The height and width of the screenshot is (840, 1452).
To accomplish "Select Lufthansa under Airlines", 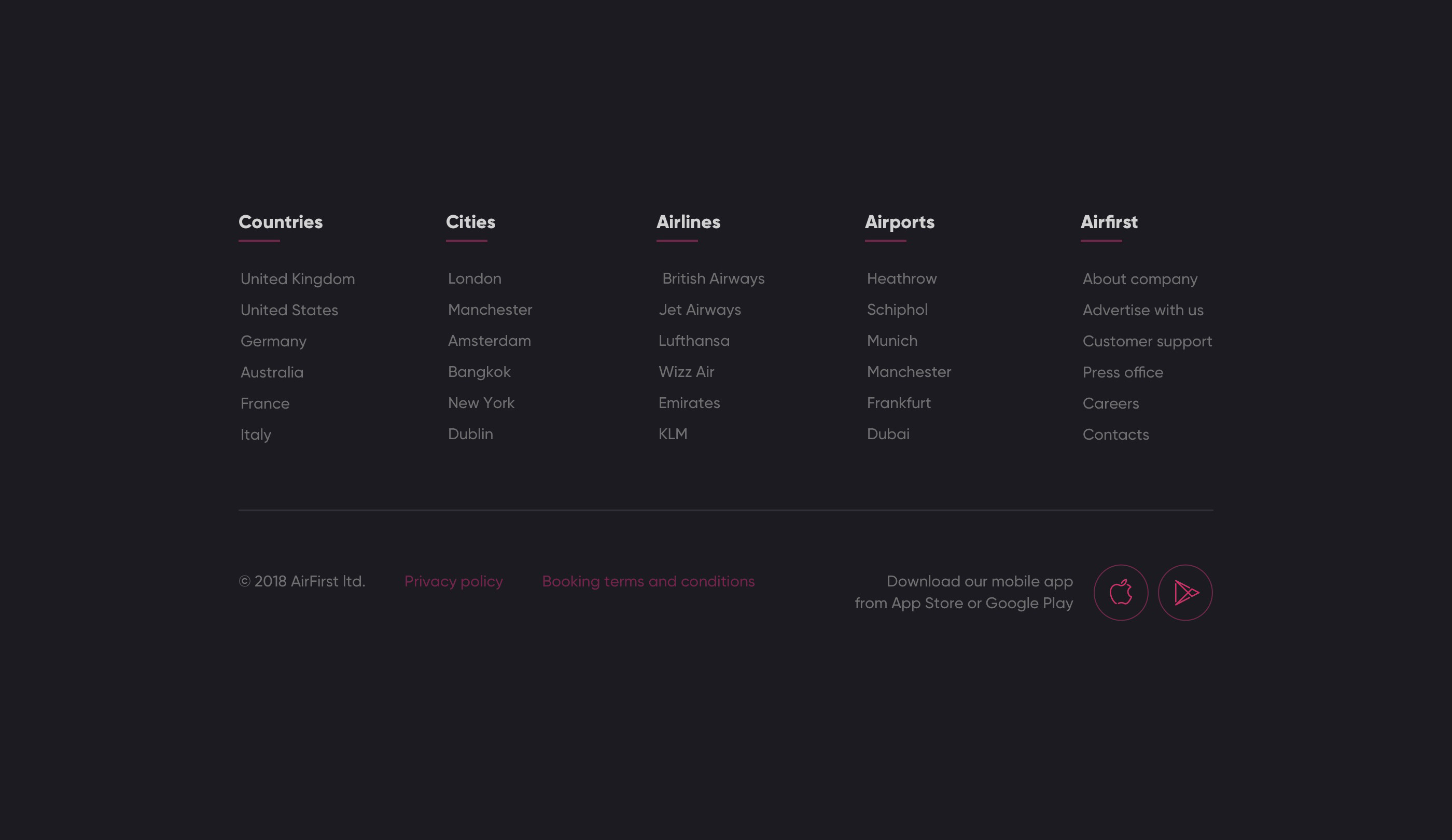I will [x=694, y=341].
